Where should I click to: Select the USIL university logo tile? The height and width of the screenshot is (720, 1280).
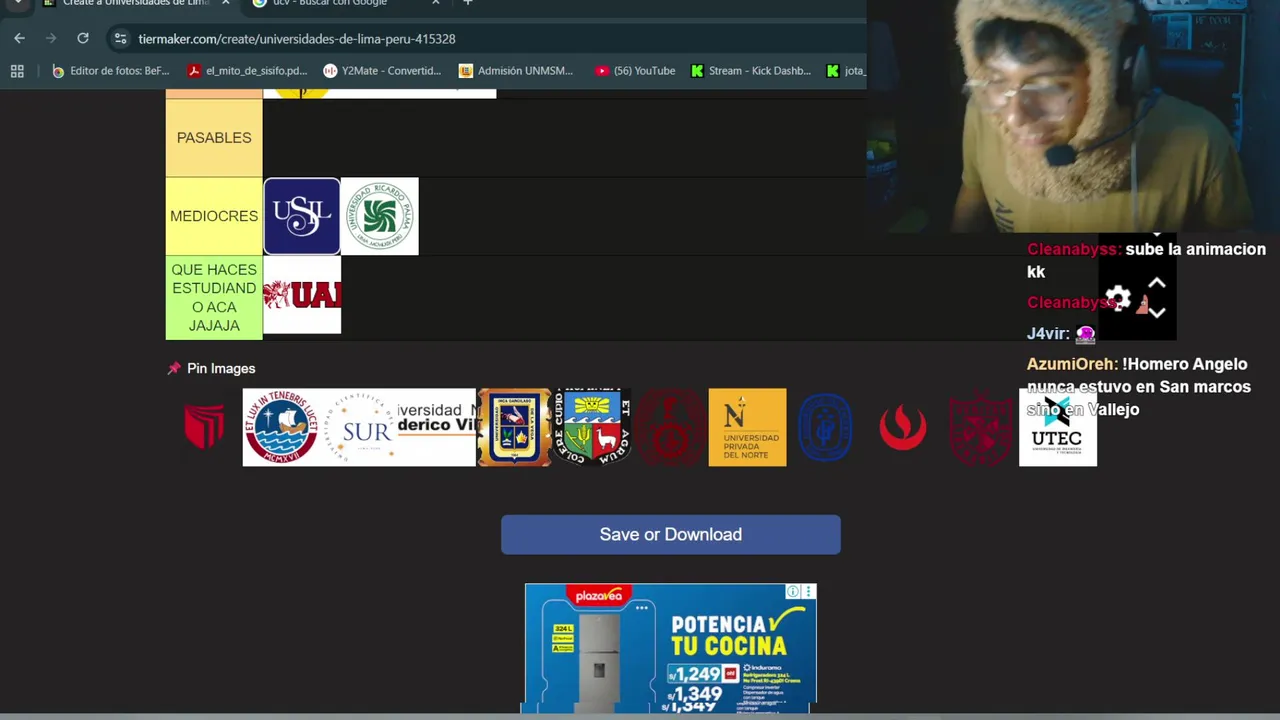click(x=302, y=216)
